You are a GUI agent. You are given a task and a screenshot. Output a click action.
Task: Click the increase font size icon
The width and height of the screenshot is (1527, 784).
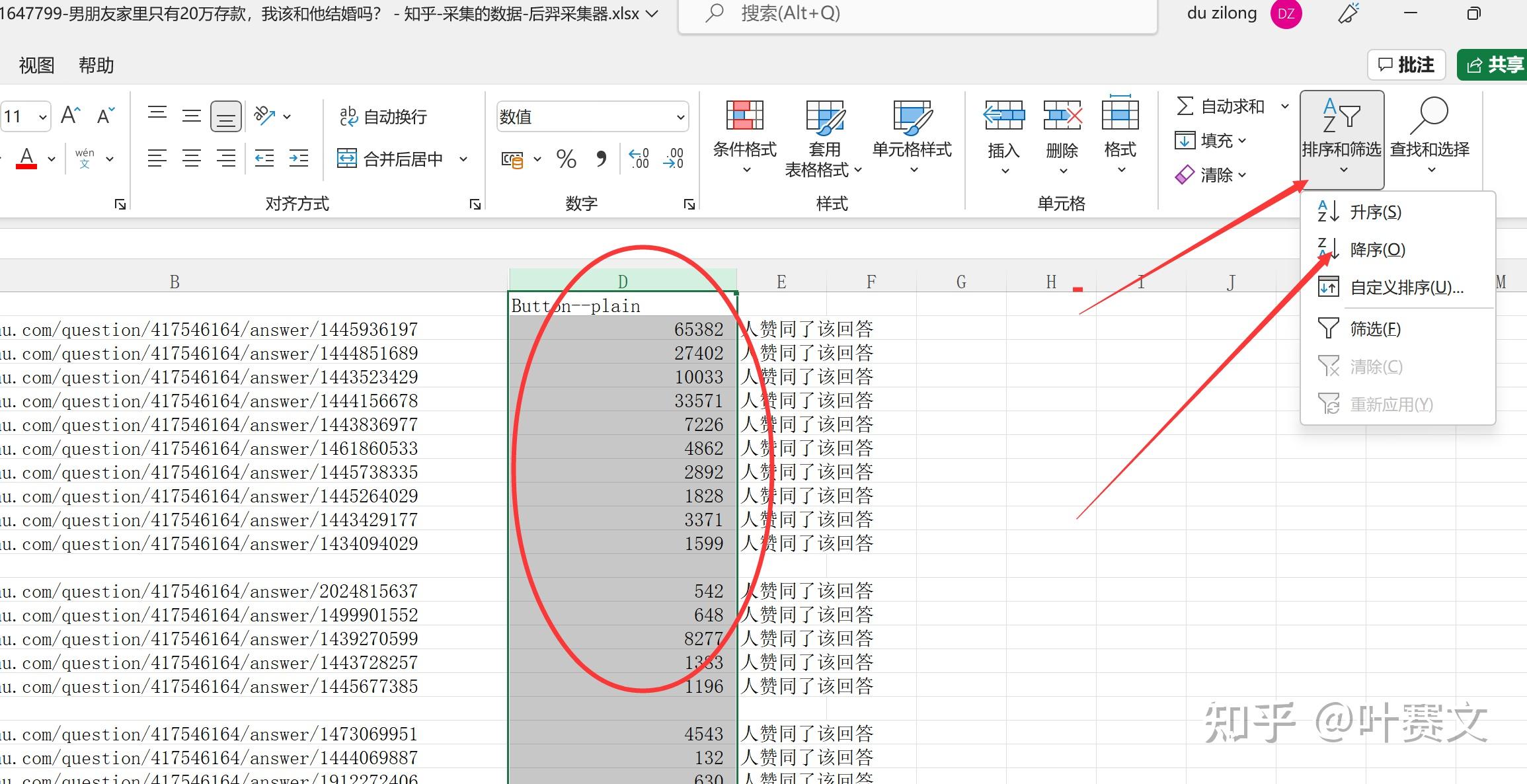point(70,116)
